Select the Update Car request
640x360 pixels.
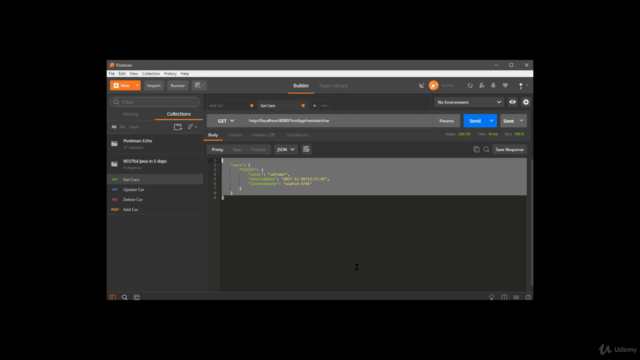[155, 189]
